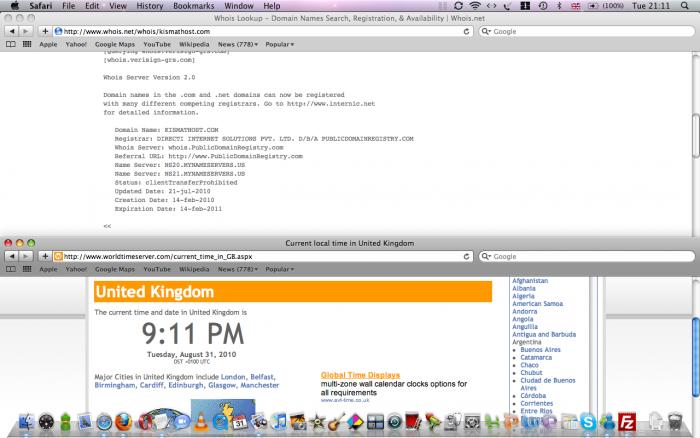
Task: Click the Tue 21:11 menu bar clock
Action: coord(650,6)
